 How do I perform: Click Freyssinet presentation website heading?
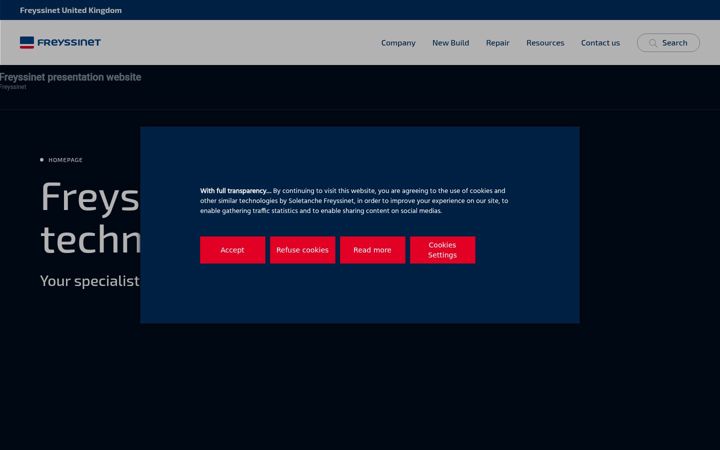point(71,77)
